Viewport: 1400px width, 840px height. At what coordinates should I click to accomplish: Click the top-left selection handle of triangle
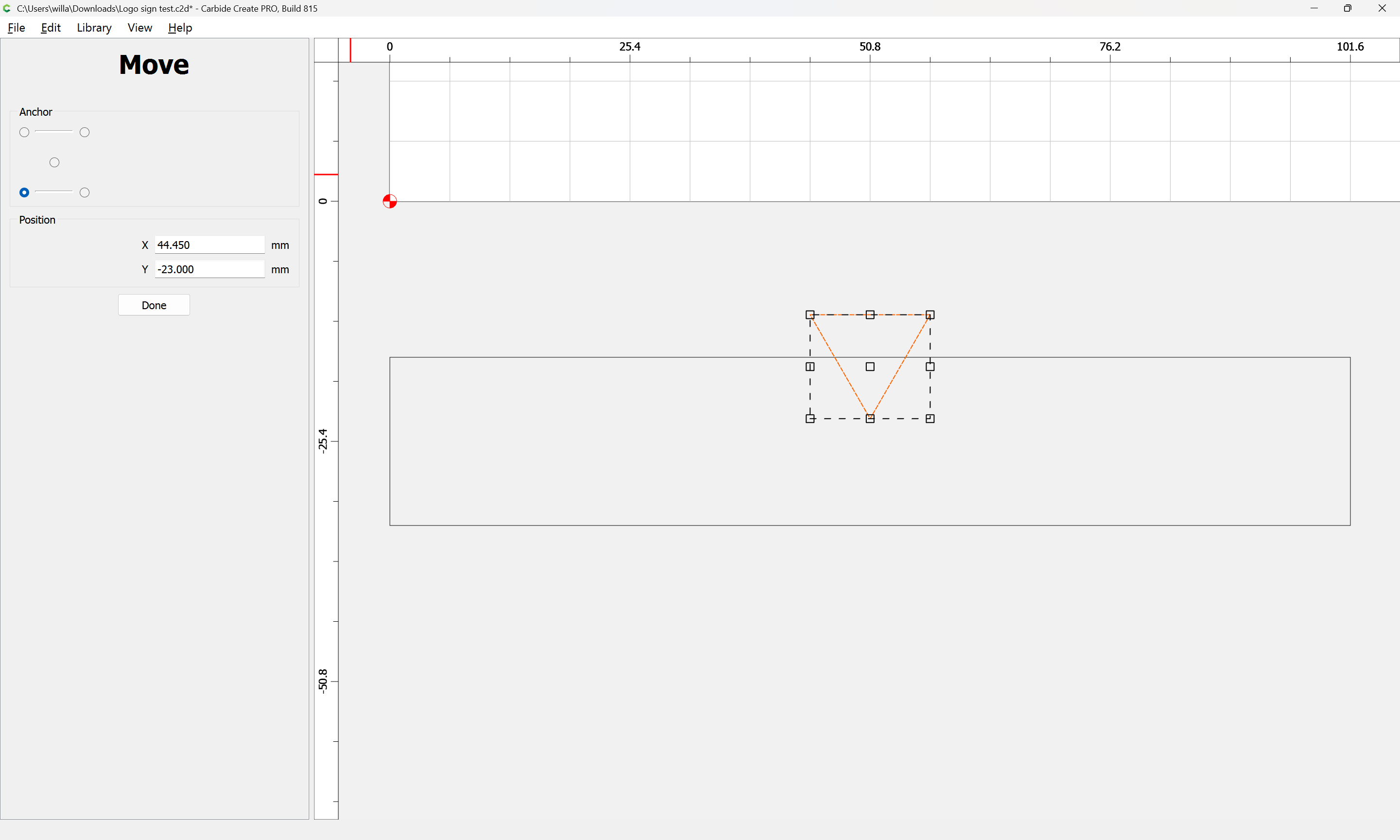click(x=810, y=315)
